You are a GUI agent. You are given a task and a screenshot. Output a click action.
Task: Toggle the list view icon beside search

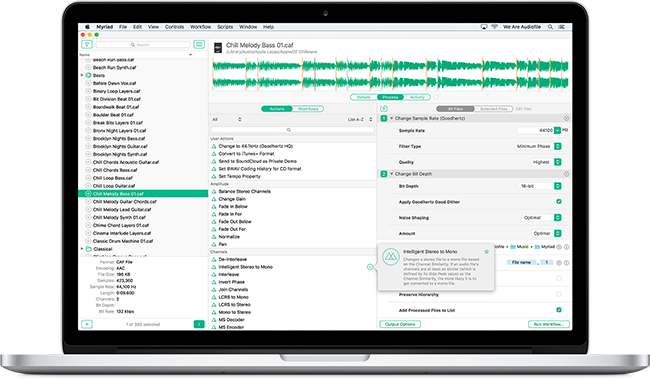(199, 44)
